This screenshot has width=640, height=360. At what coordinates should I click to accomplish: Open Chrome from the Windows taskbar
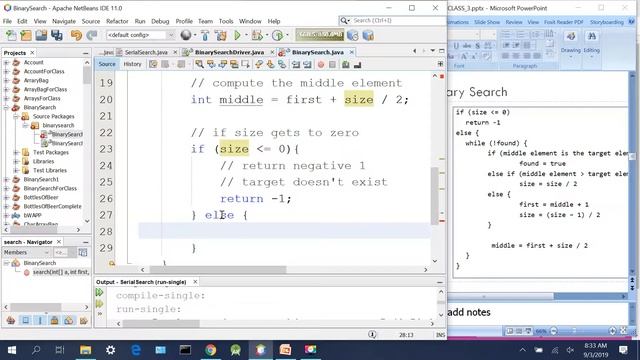point(211,350)
